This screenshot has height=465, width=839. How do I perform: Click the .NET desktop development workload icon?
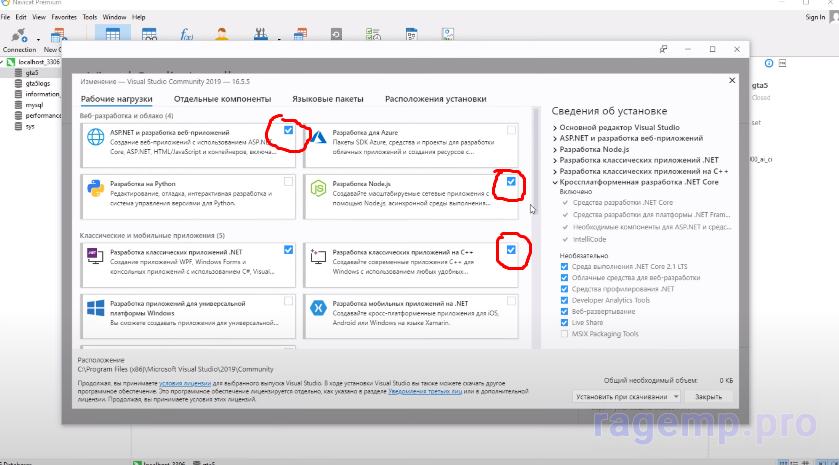click(95, 256)
